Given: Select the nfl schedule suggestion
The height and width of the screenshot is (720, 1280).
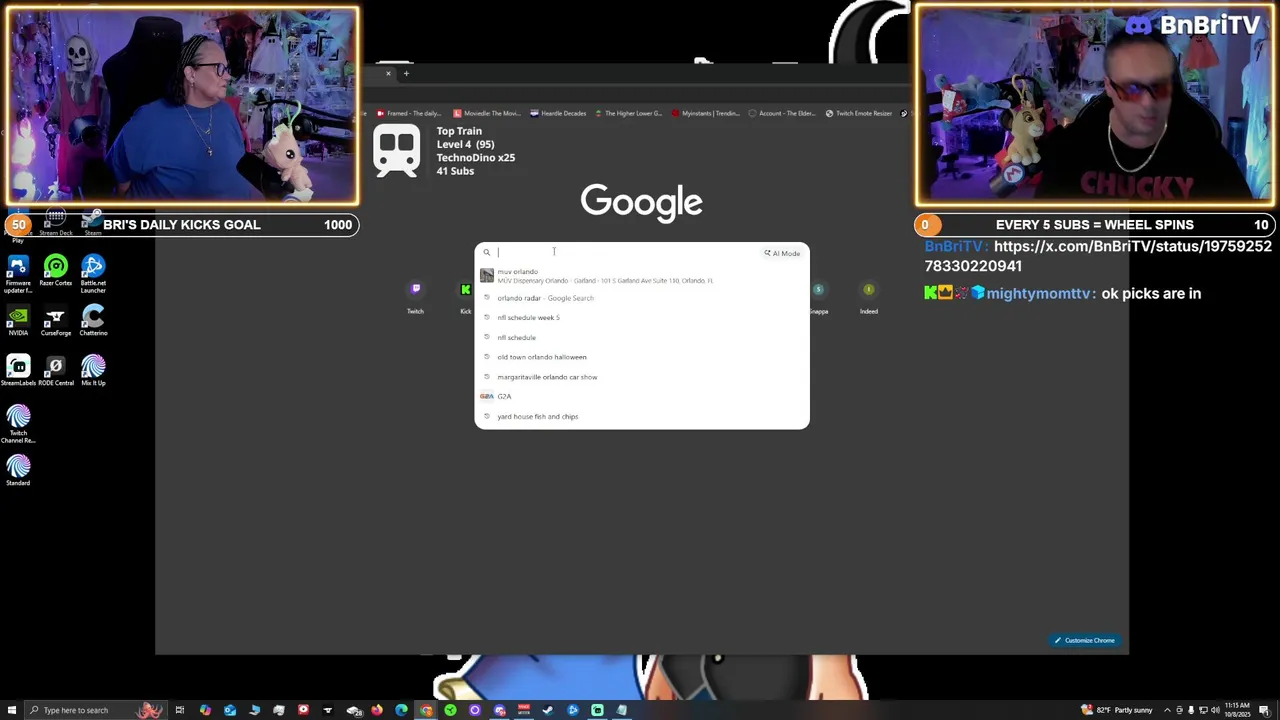Looking at the screenshot, I should [642, 337].
